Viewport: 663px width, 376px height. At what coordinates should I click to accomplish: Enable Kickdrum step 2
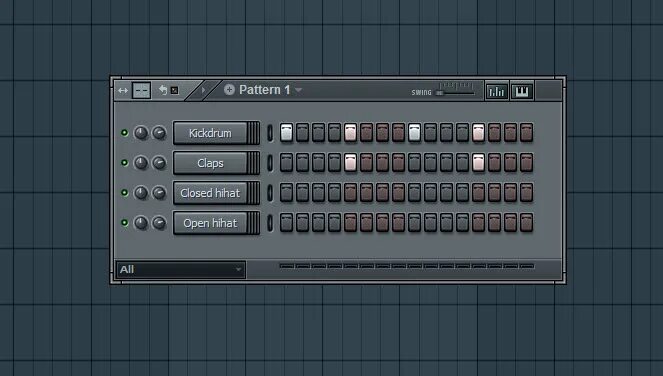point(302,132)
